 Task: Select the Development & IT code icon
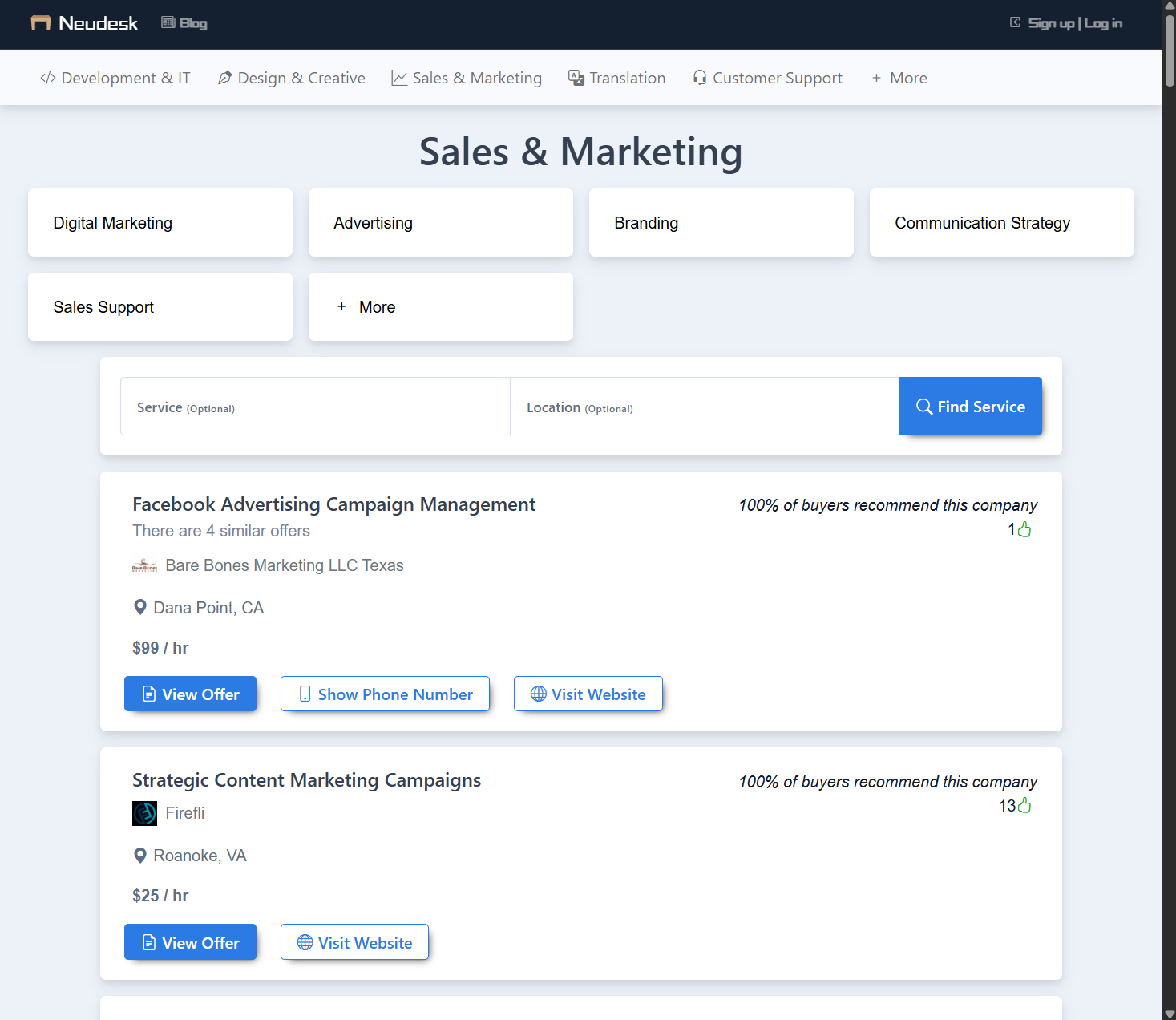(x=47, y=78)
